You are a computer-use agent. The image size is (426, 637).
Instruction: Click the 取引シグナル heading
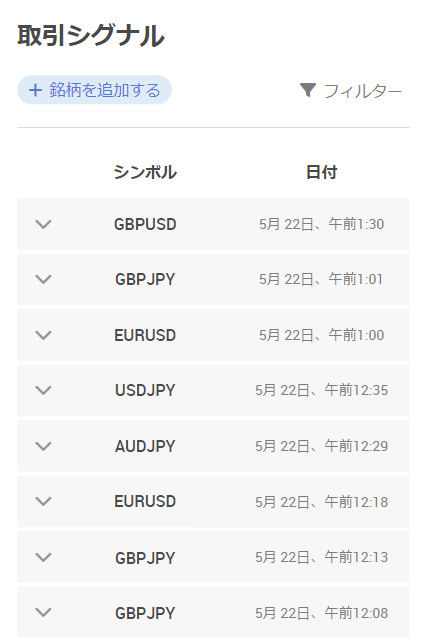coord(91,36)
